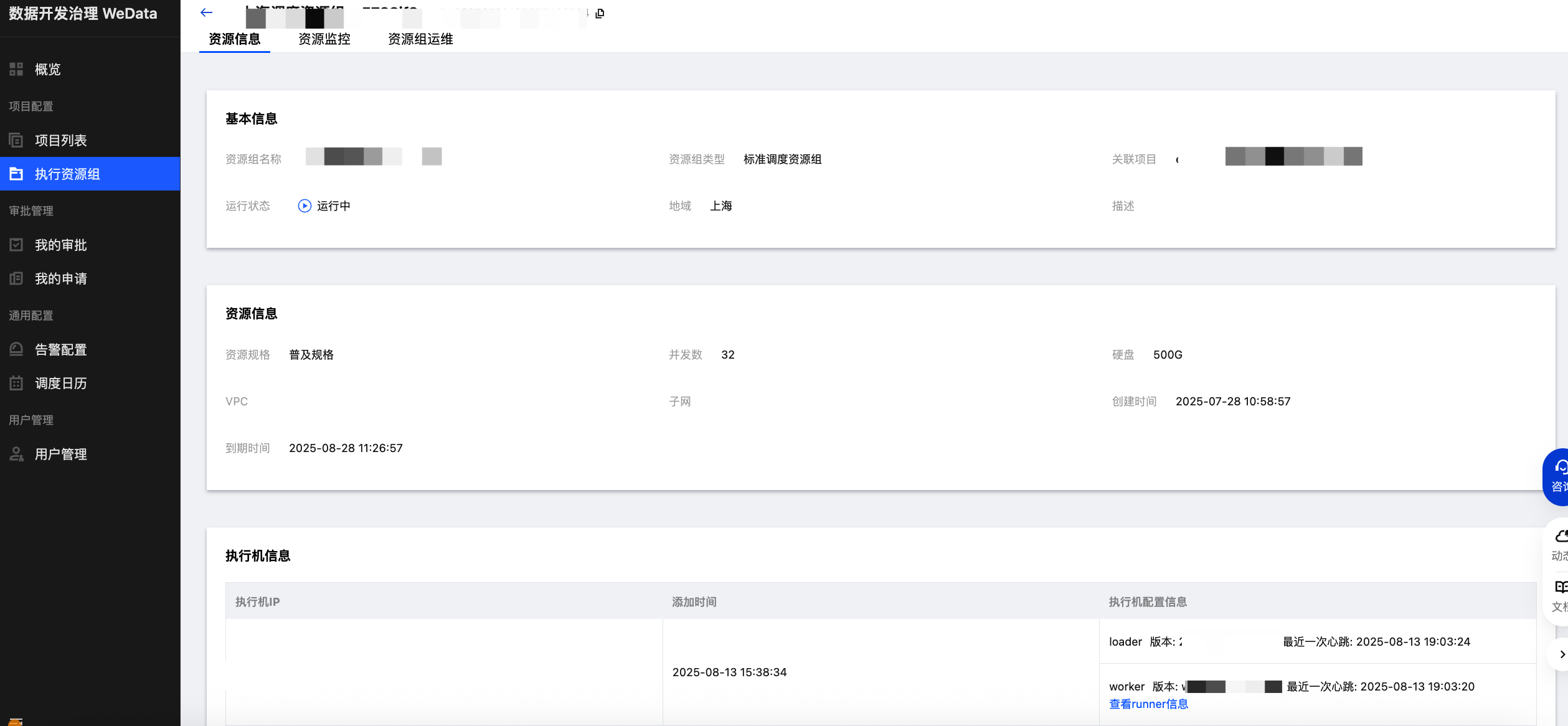Click the back arrow icon
1568x726 pixels.
click(x=207, y=12)
